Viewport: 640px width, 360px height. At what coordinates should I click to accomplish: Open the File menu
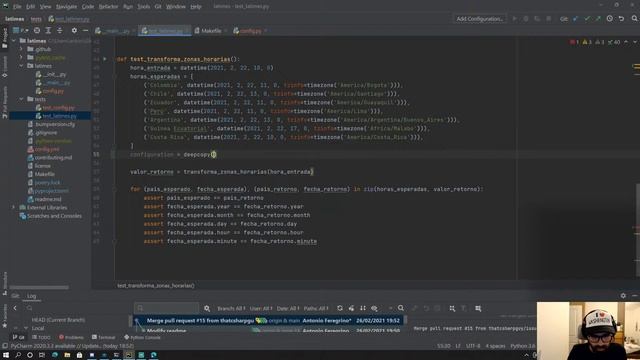tap(17, 7)
